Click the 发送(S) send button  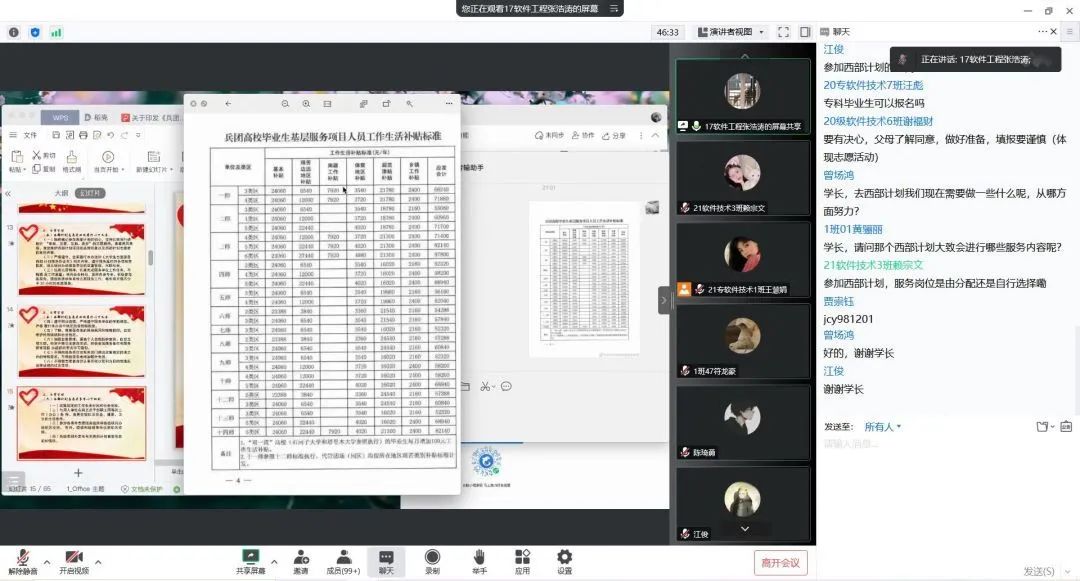(1038, 571)
